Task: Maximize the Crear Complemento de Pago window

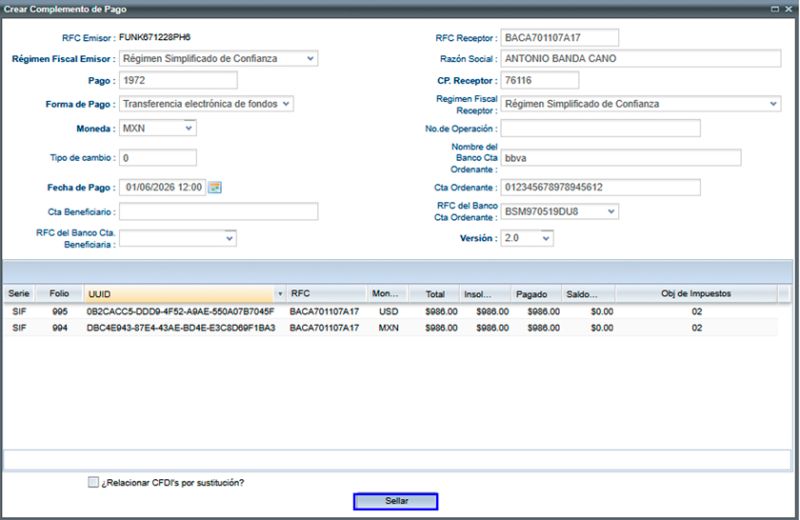Action: point(774,9)
